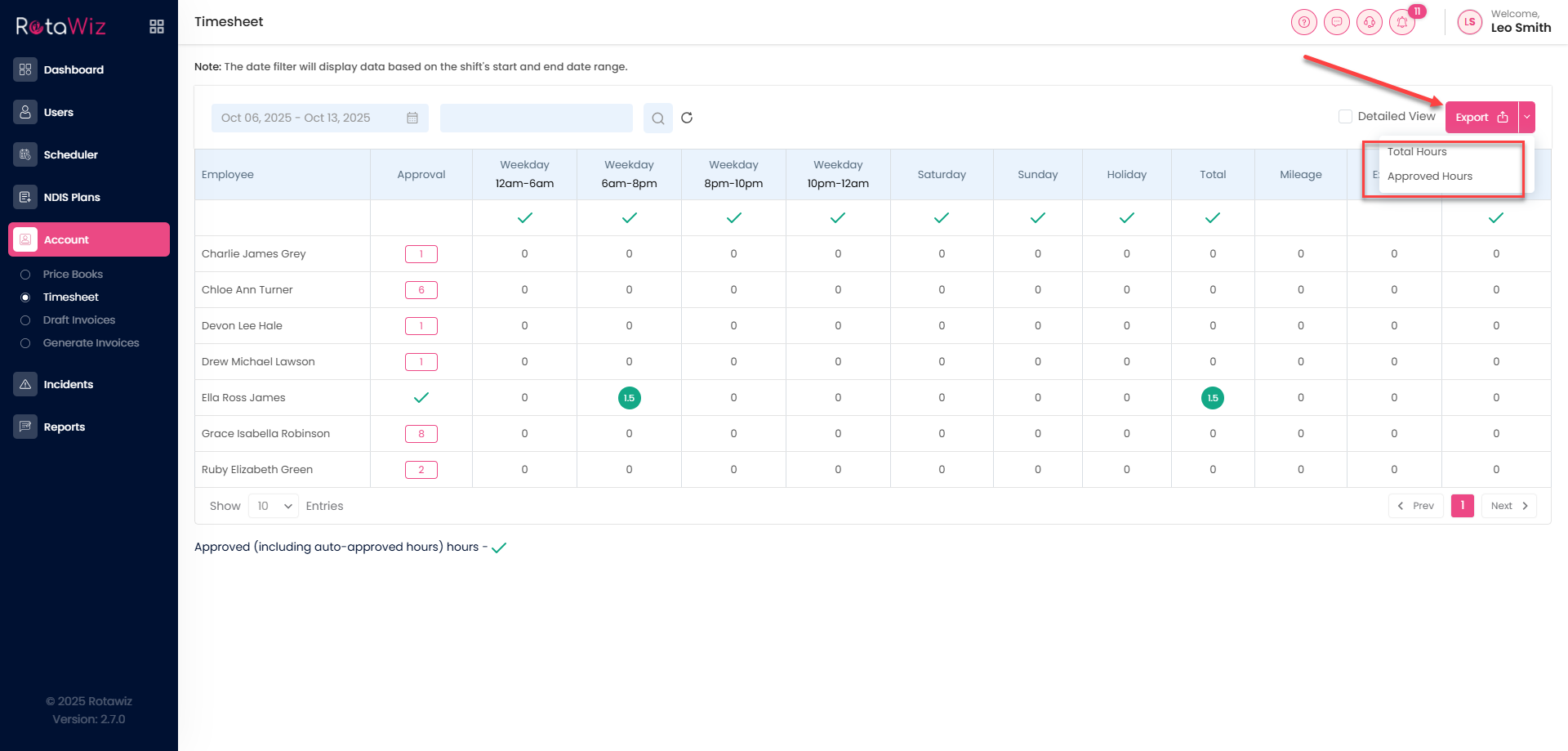Viewport: 1568px width, 751px height.
Task: Enable the Detailed View checkbox
Action: point(1345,117)
